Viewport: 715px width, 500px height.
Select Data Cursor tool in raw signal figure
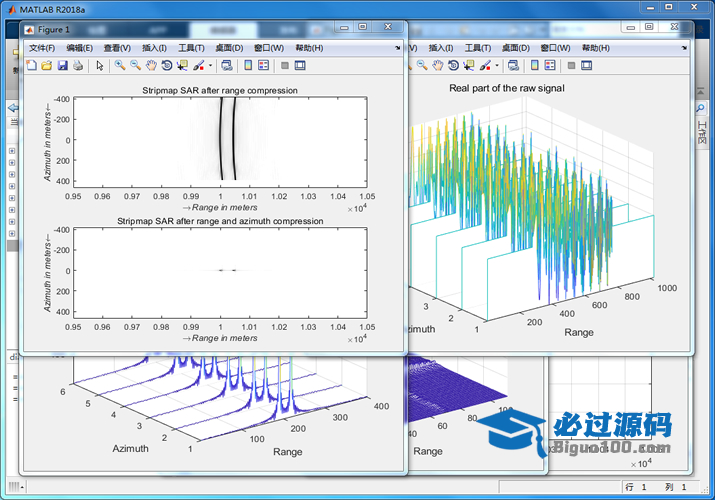click(469, 66)
